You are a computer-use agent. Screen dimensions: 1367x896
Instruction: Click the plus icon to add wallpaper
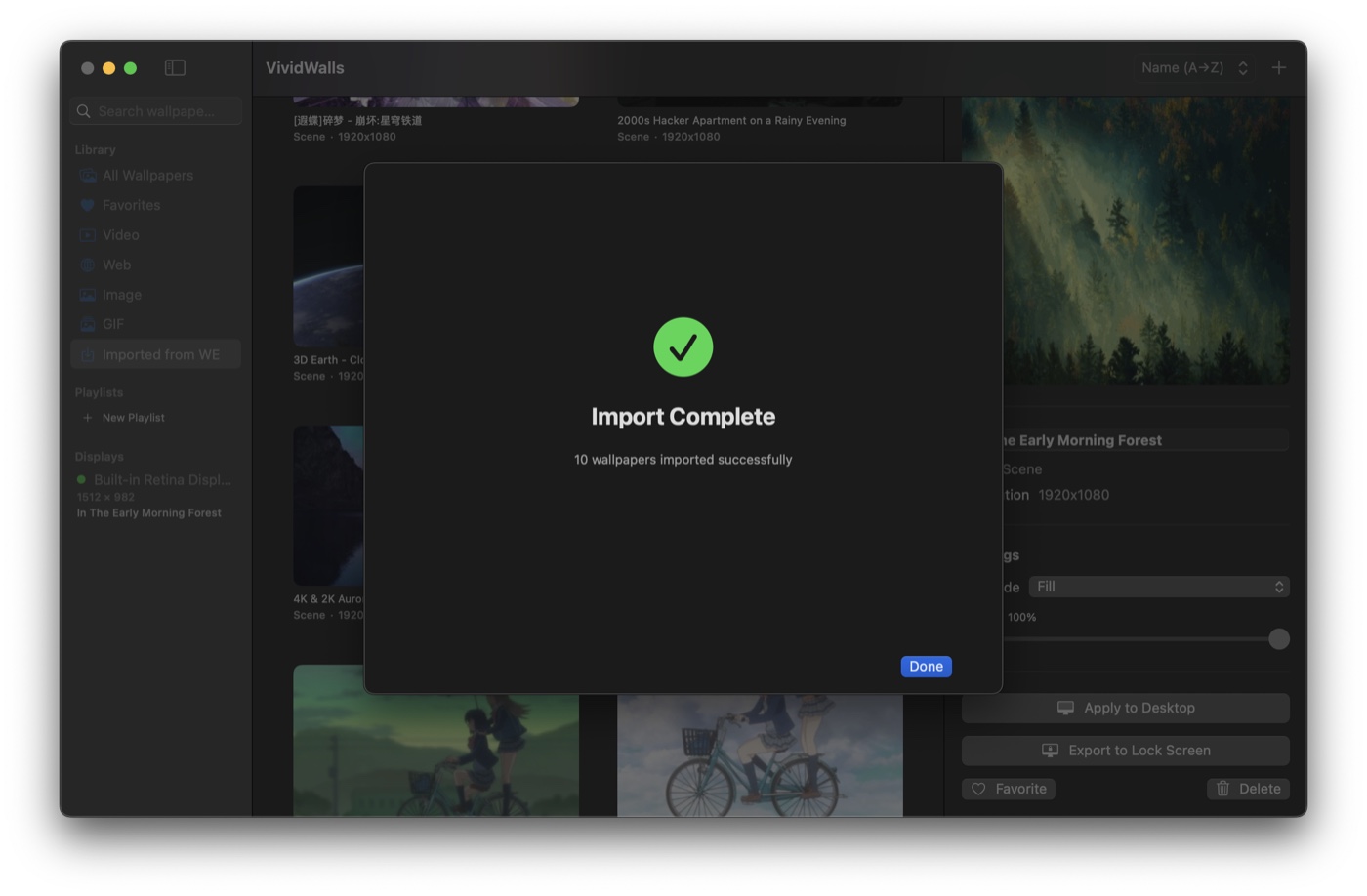(x=1278, y=67)
